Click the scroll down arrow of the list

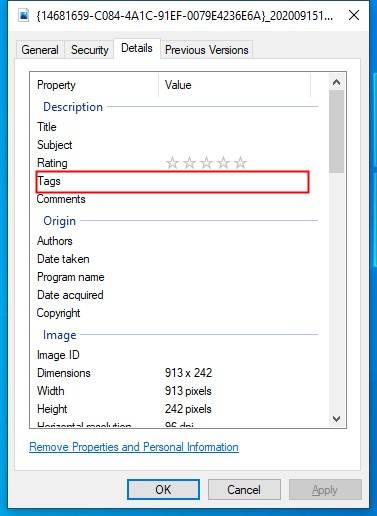[x=336, y=419]
